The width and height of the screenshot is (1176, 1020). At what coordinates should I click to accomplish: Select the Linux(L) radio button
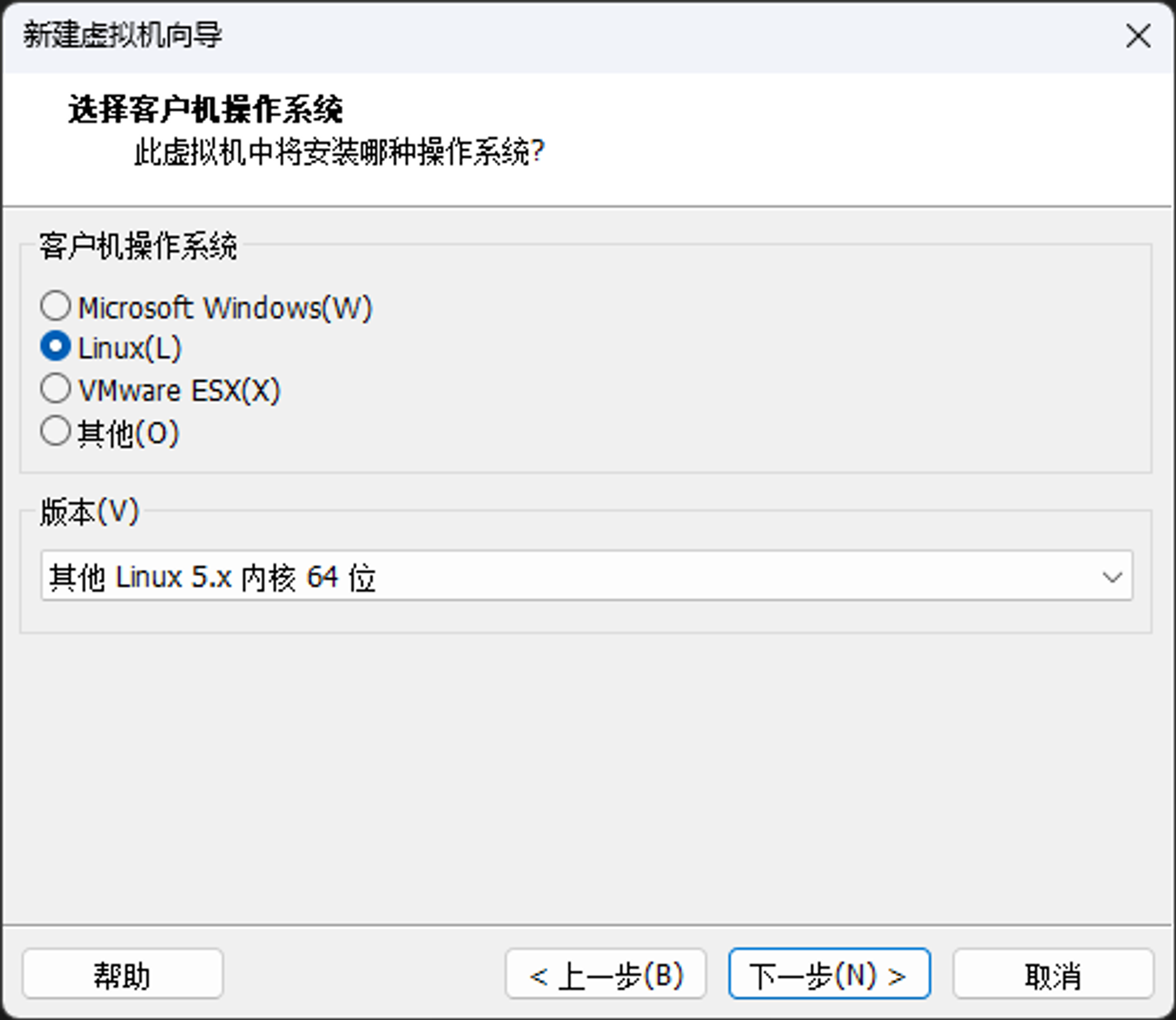[56, 347]
